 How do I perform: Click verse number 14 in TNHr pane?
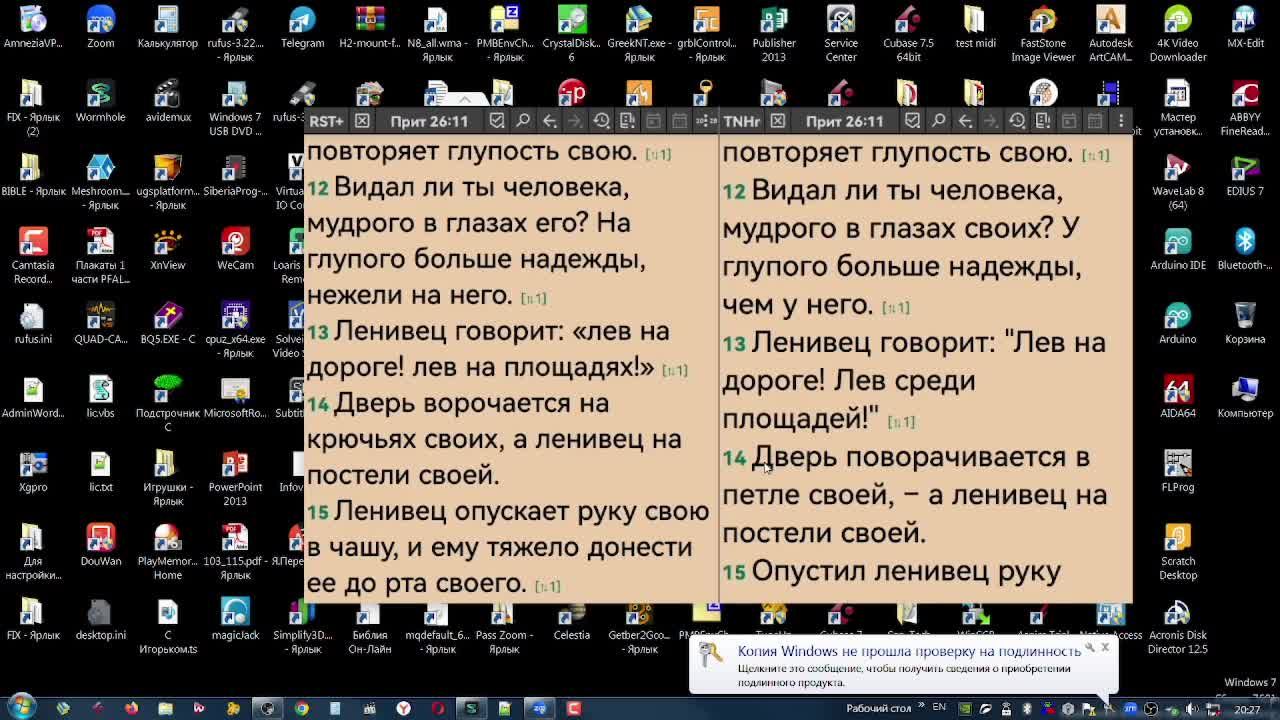point(734,458)
